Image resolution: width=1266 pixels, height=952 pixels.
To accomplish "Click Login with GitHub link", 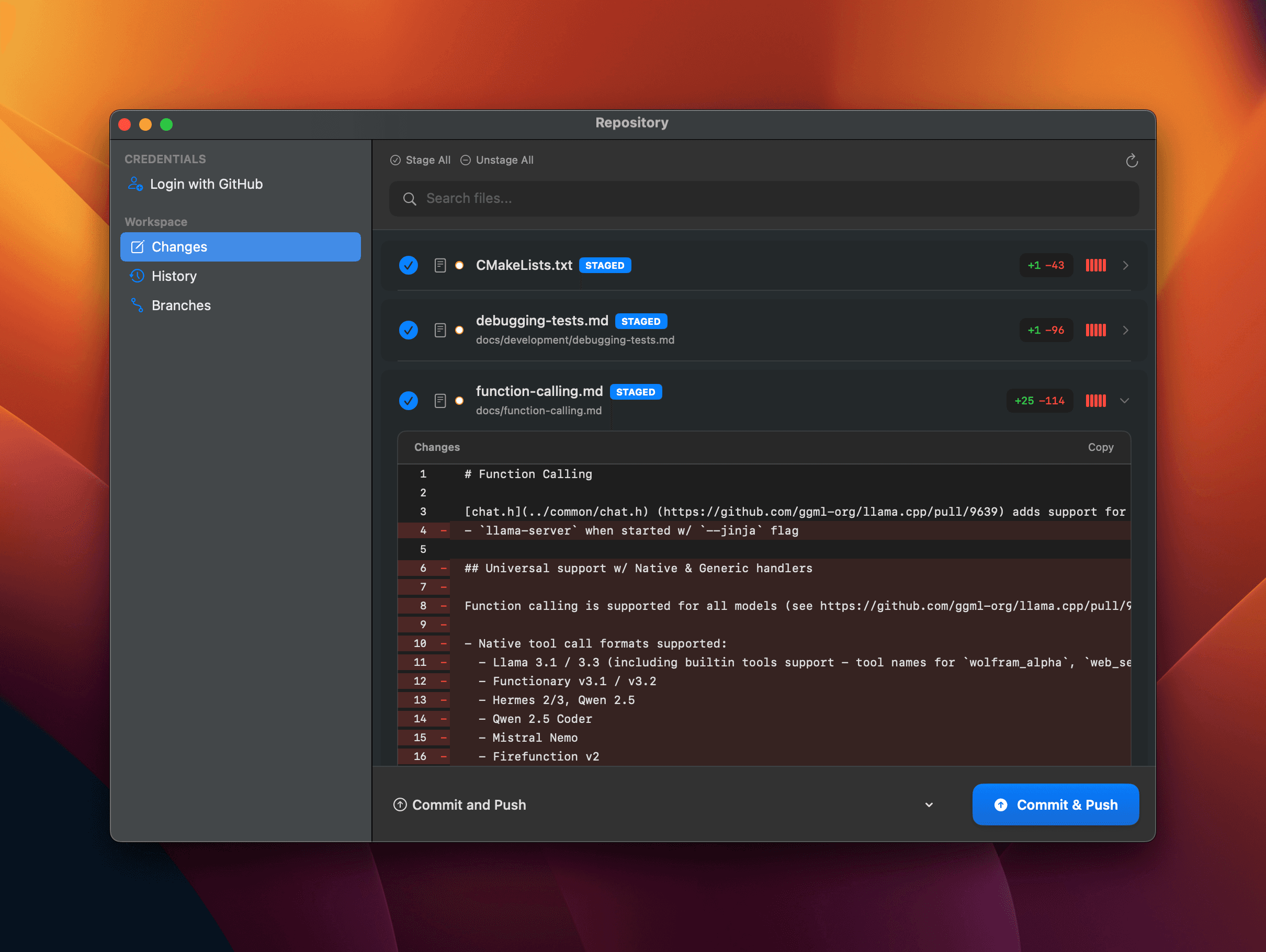I will [x=195, y=184].
